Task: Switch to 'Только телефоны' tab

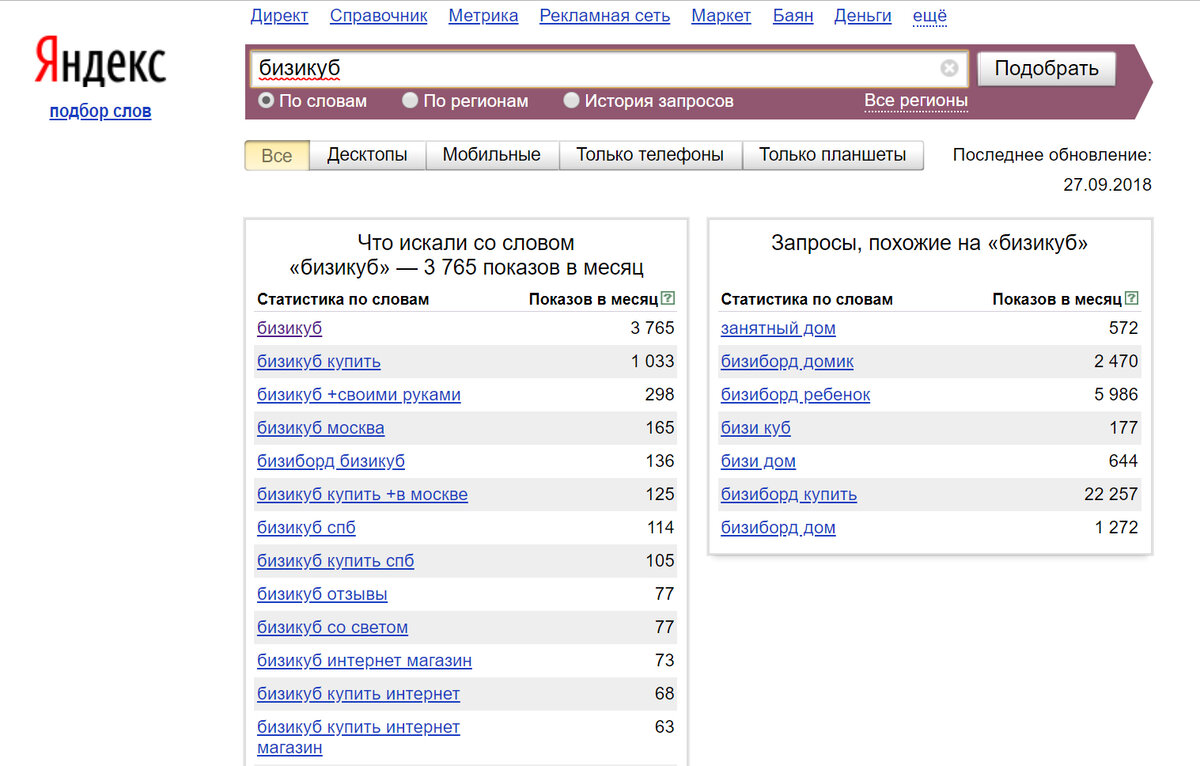Action: [x=650, y=155]
